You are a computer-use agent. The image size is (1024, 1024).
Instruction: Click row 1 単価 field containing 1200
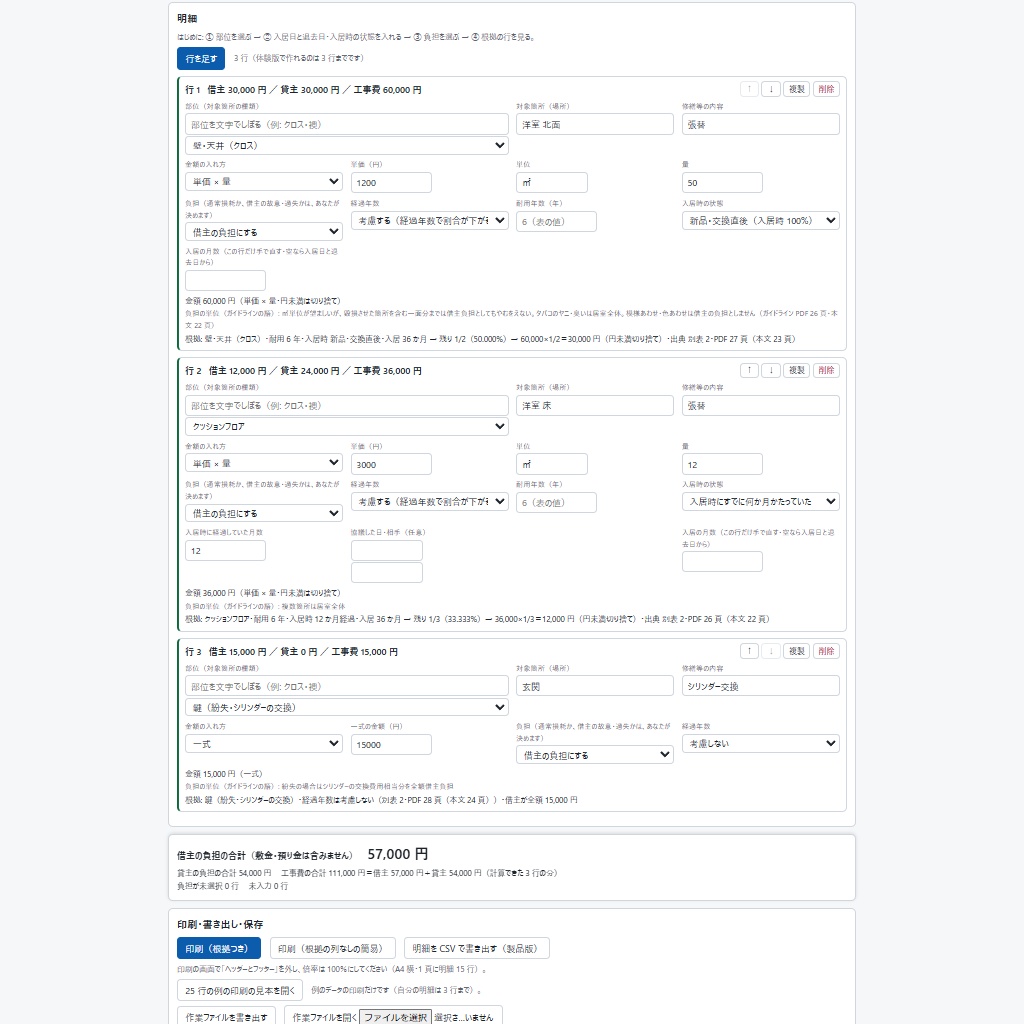click(391, 183)
